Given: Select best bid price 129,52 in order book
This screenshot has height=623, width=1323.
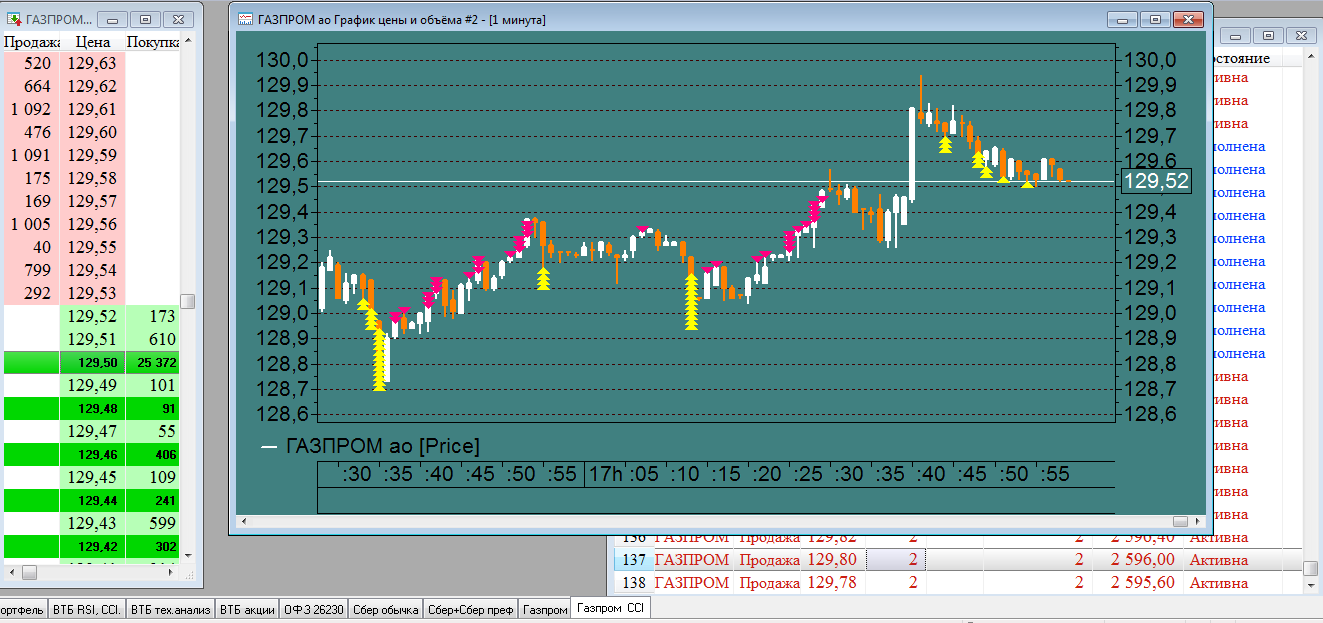Looking at the screenshot, I should click(93, 316).
